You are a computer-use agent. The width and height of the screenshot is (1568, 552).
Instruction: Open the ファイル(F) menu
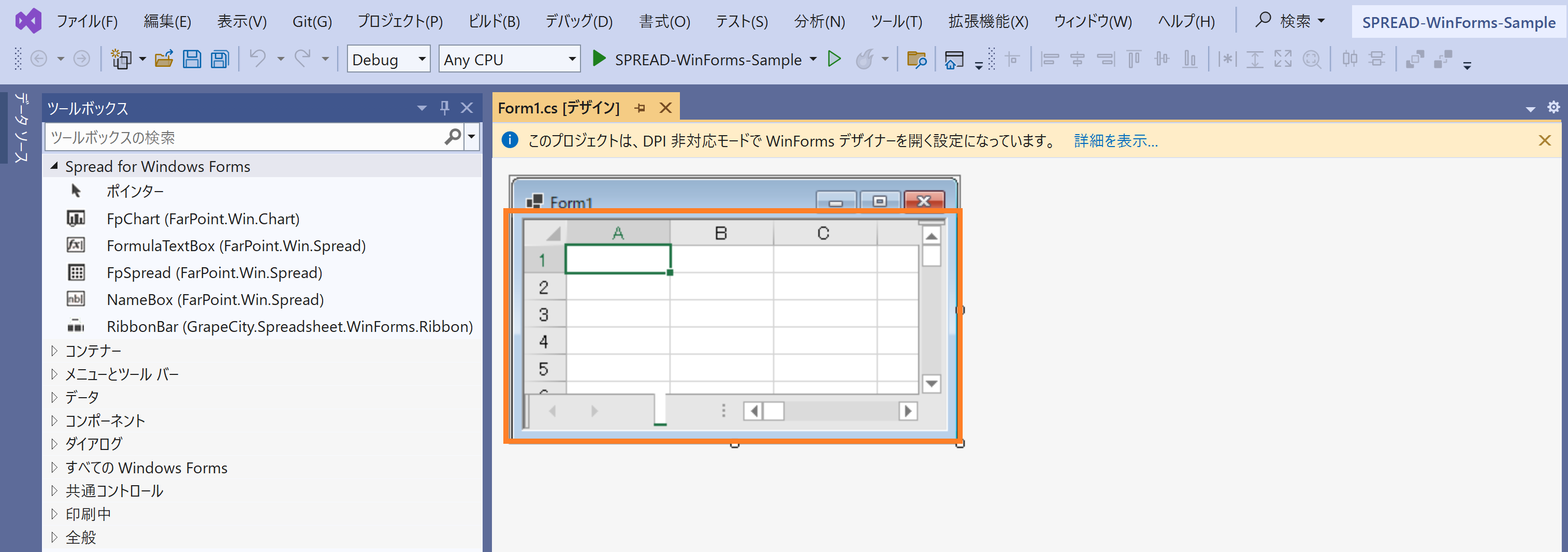(87, 21)
